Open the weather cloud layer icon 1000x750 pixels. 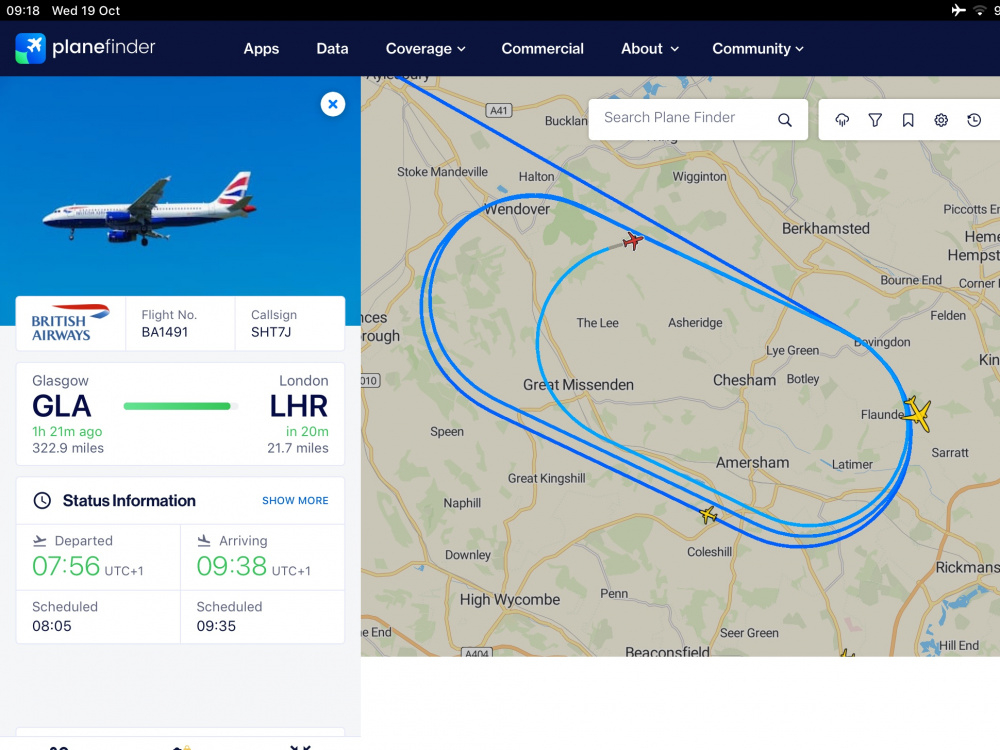pos(842,120)
